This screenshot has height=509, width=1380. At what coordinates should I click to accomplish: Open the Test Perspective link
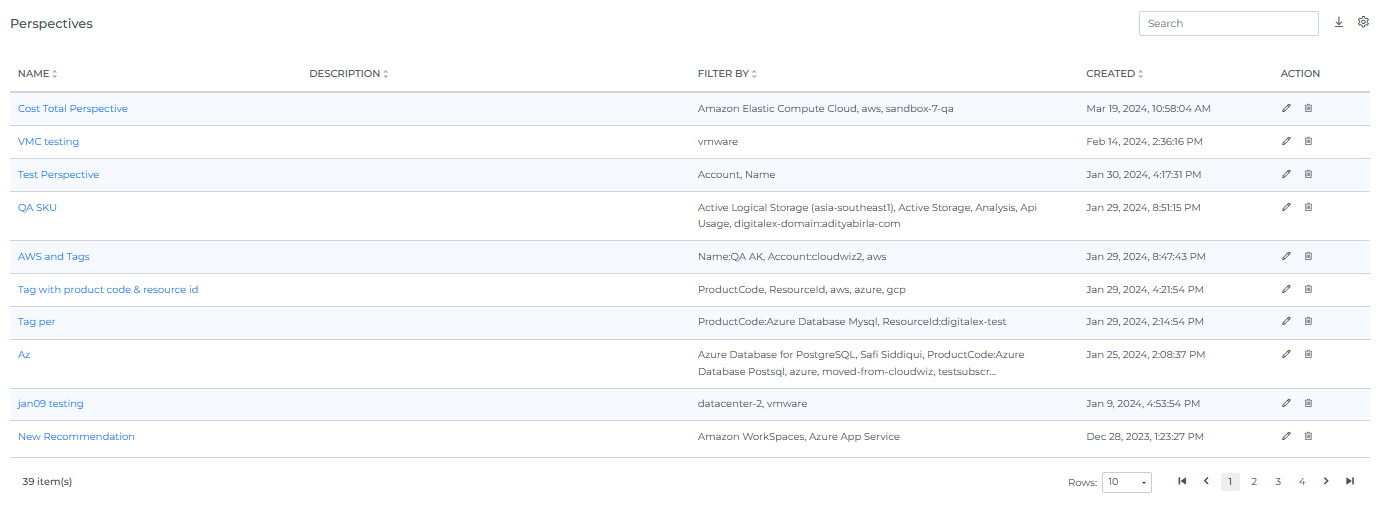tap(58, 175)
